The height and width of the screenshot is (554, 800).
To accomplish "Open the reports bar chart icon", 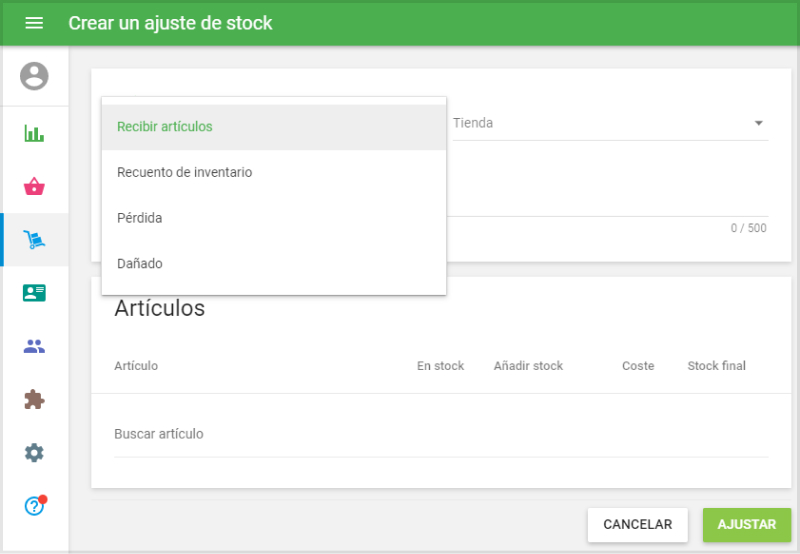I will 34,133.
